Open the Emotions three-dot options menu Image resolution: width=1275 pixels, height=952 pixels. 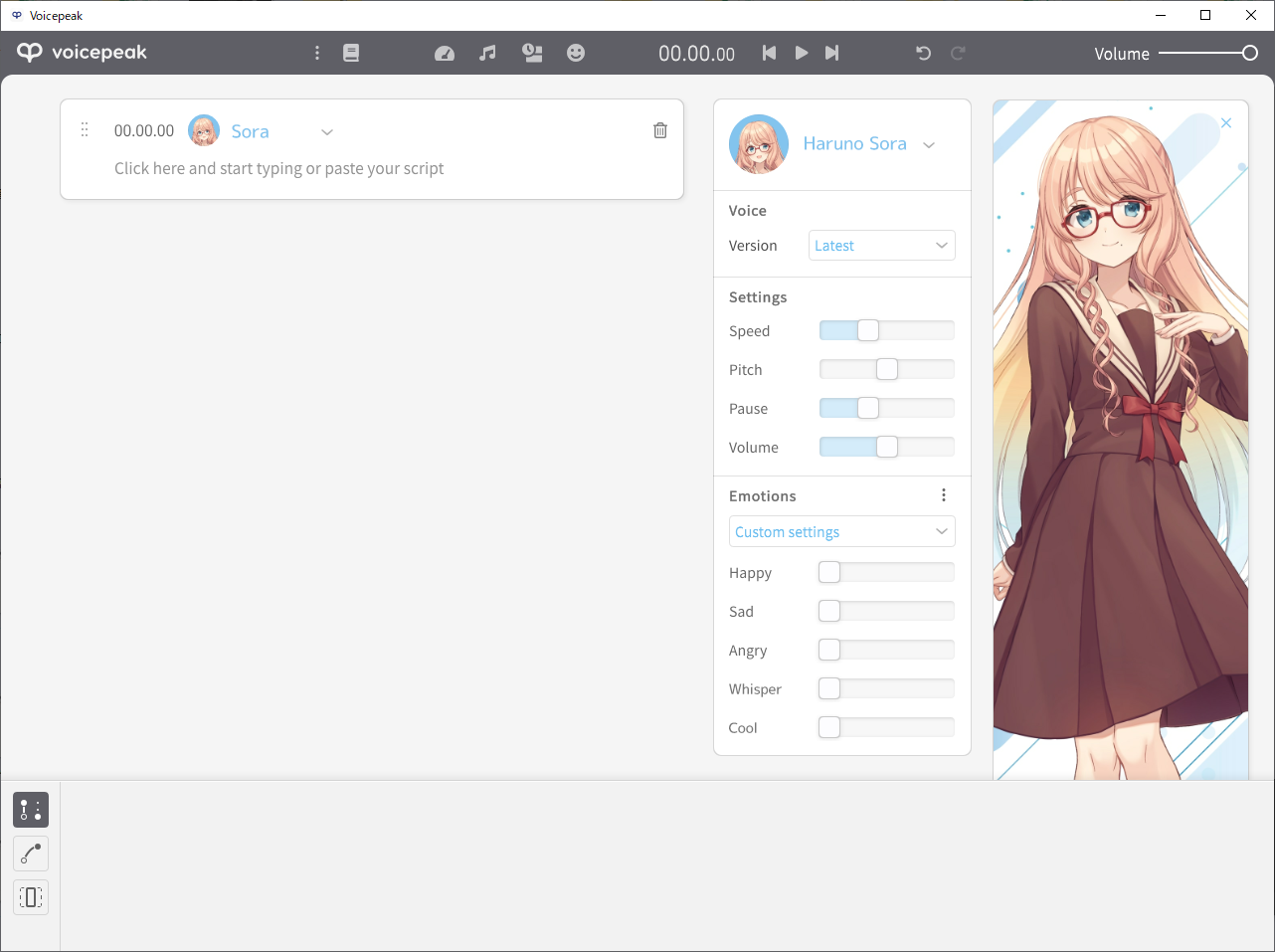pyautogui.click(x=944, y=495)
